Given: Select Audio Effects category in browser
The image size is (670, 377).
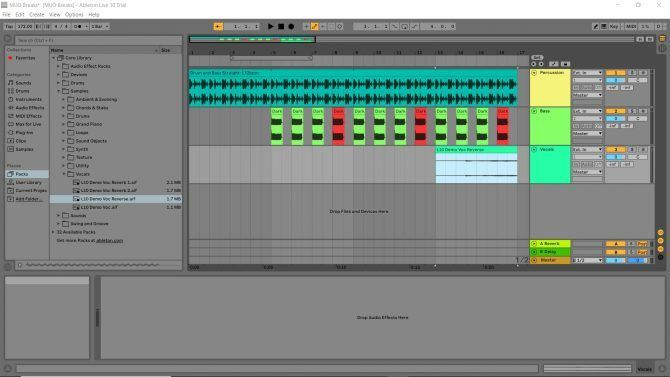Looking at the screenshot, I should (x=26, y=108).
